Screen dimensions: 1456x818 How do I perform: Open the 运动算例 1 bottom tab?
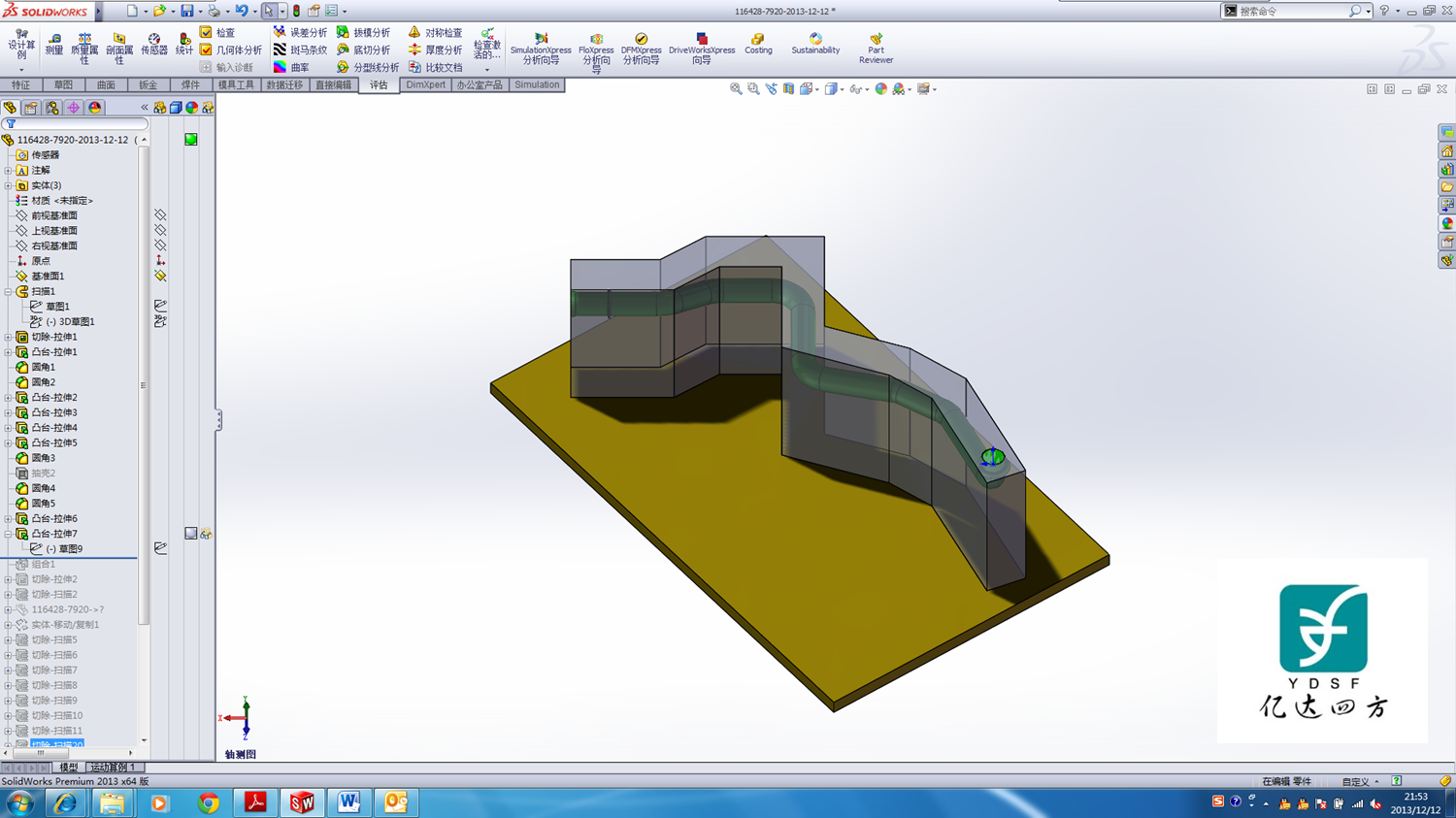113,768
